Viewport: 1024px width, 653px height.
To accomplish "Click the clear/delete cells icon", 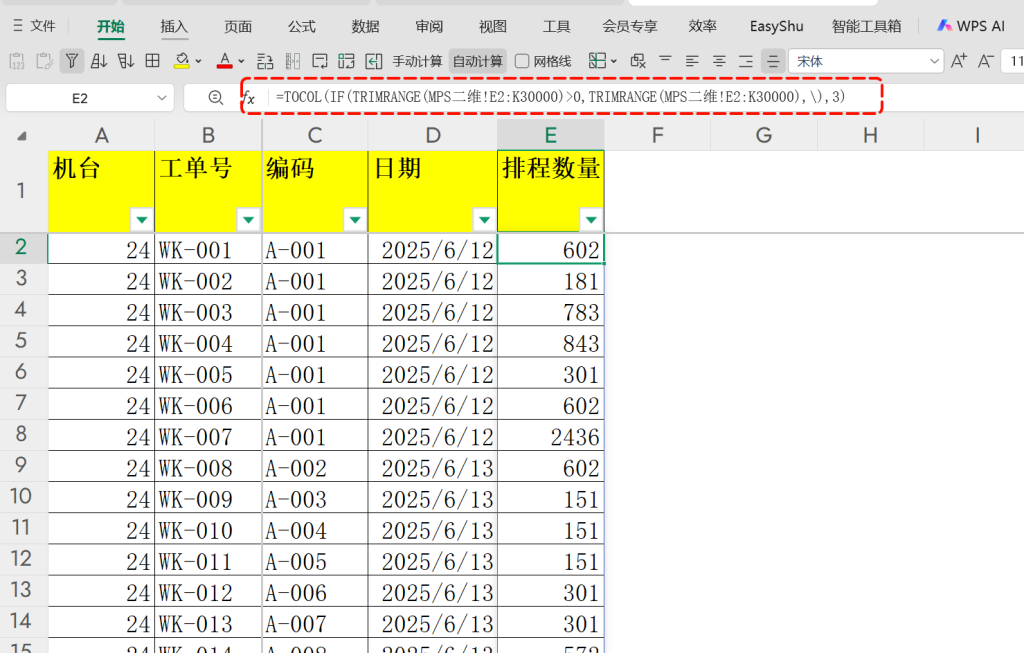I will (x=638, y=61).
